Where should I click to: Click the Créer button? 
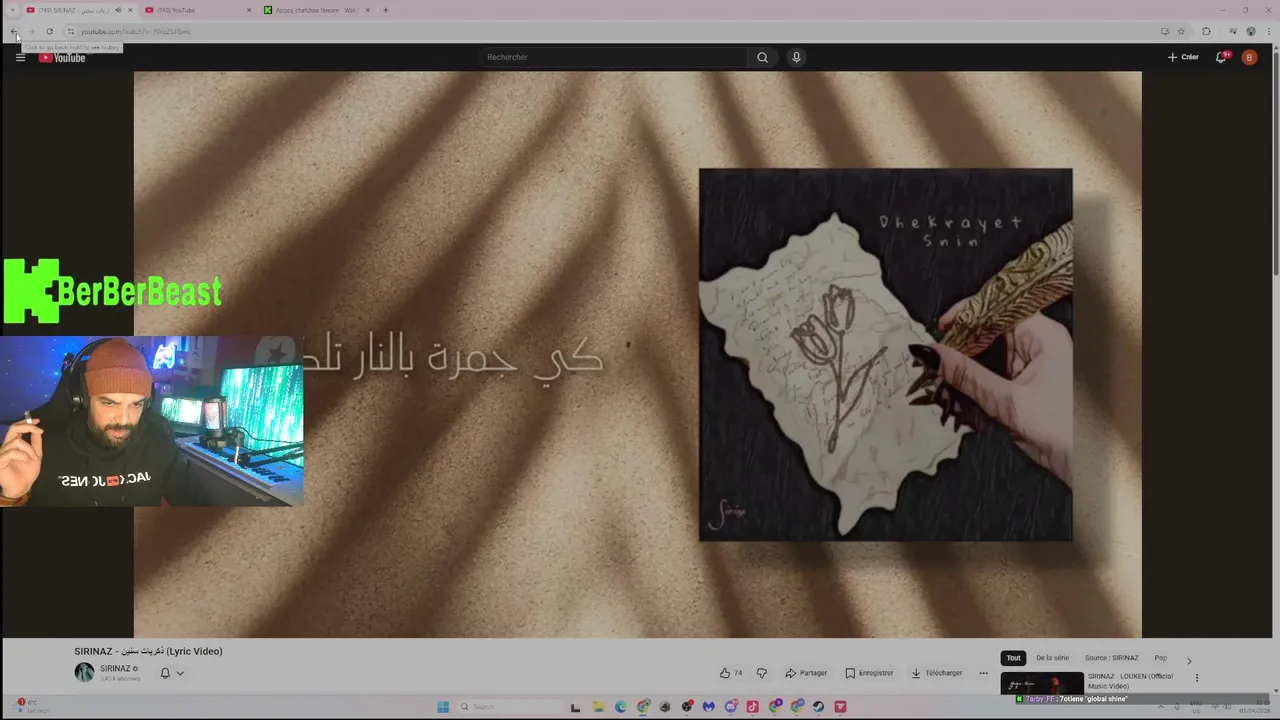tap(1183, 57)
